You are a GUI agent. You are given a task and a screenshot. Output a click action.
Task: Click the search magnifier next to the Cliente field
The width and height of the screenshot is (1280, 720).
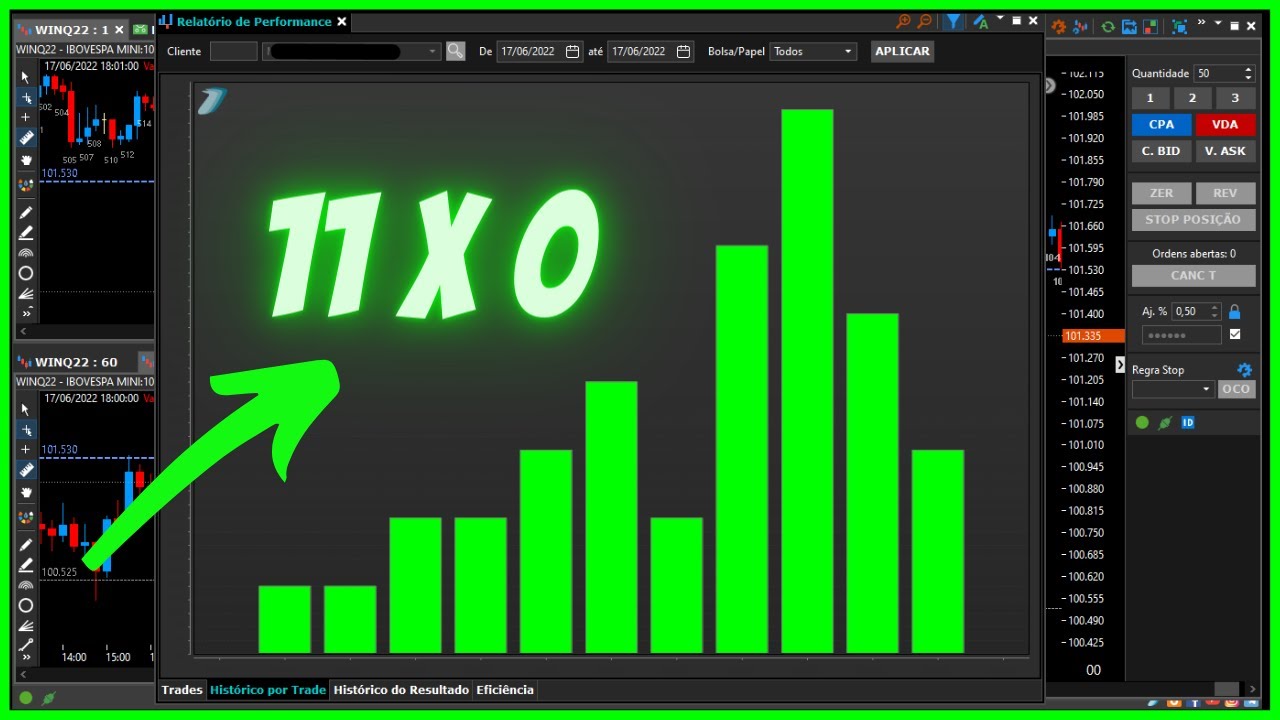[455, 51]
